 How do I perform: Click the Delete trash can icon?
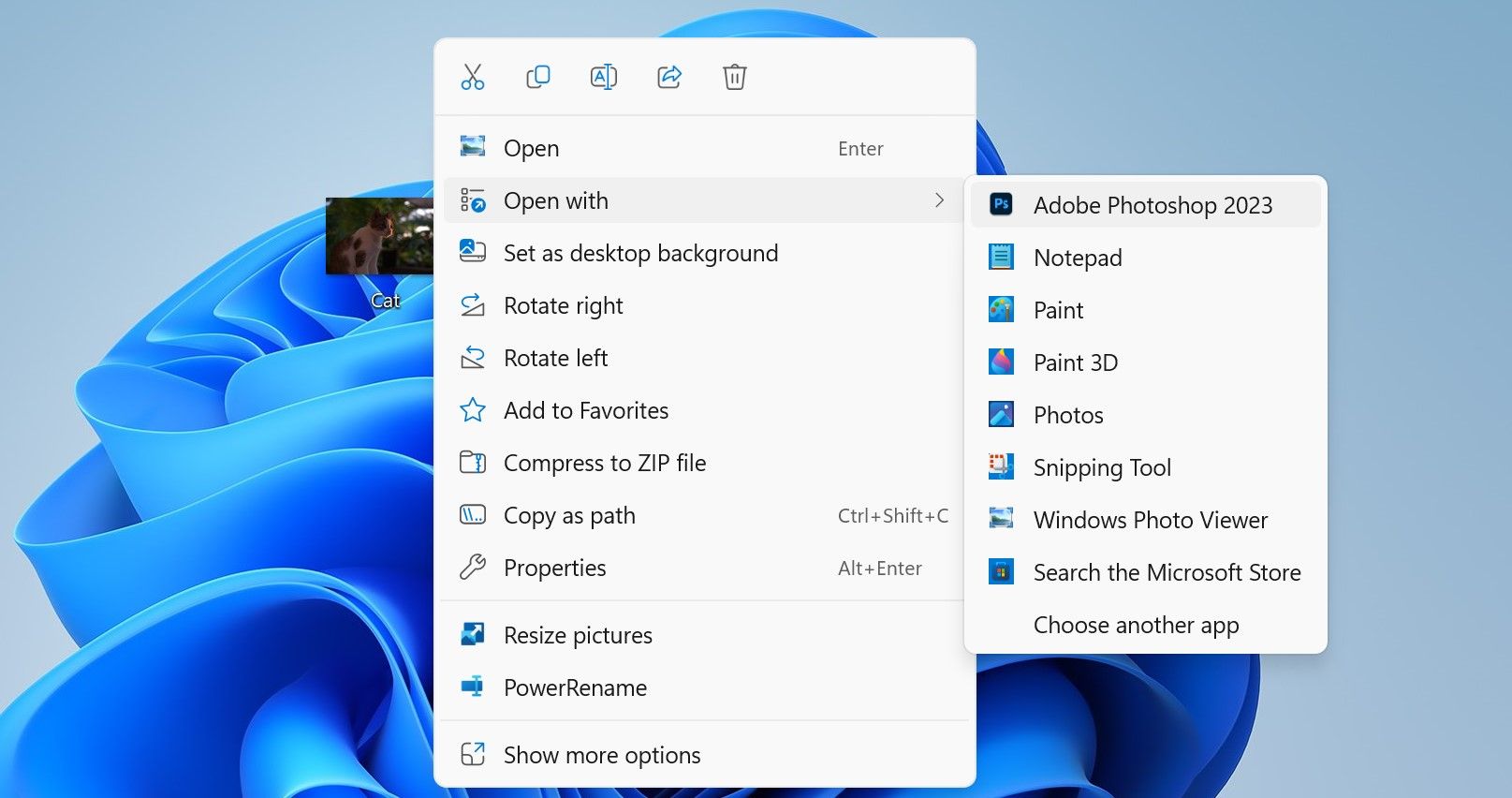coord(735,77)
